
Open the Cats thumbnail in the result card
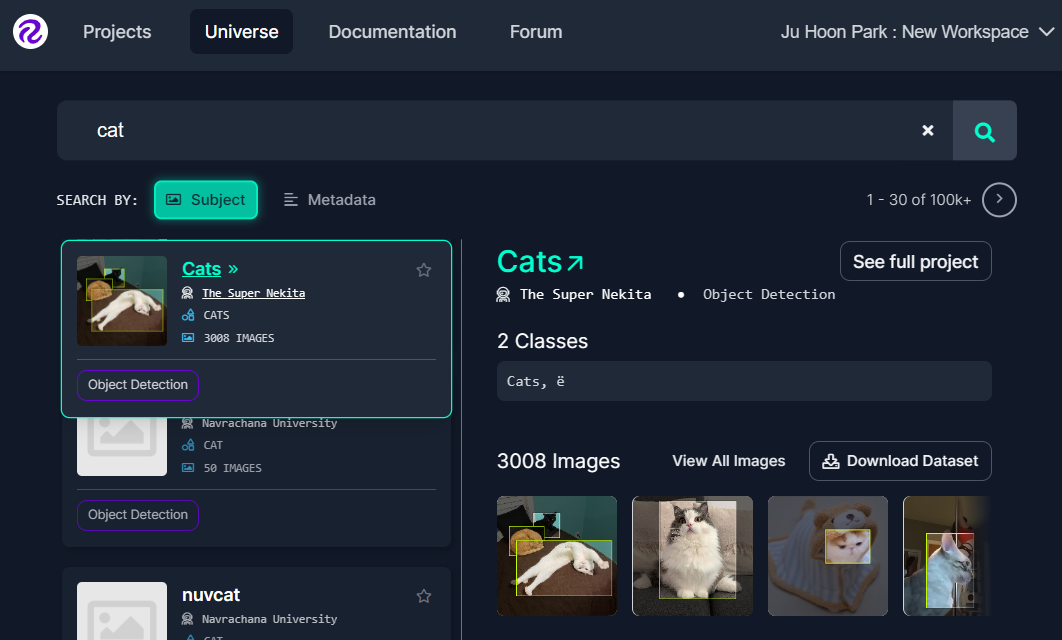pyautogui.click(x=122, y=301)
